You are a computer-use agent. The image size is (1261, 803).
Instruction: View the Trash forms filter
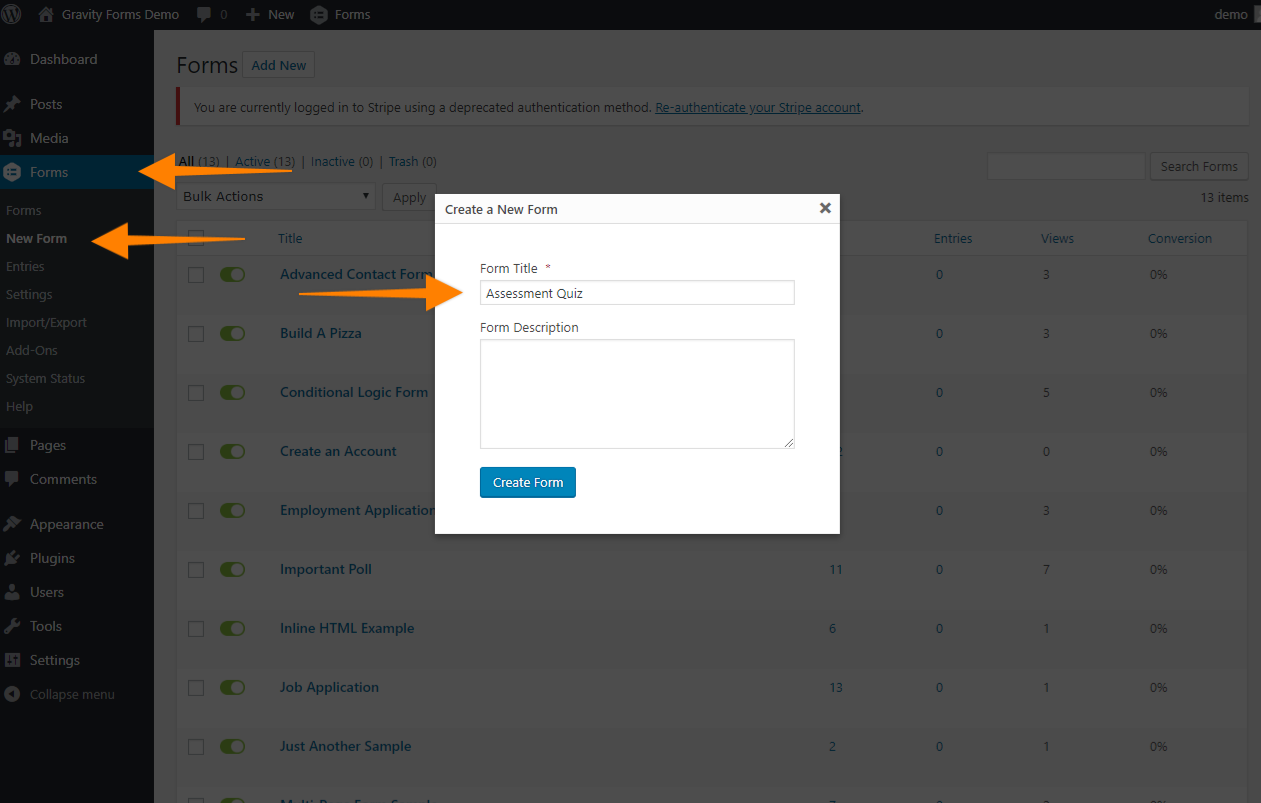(x=413, y=161)
